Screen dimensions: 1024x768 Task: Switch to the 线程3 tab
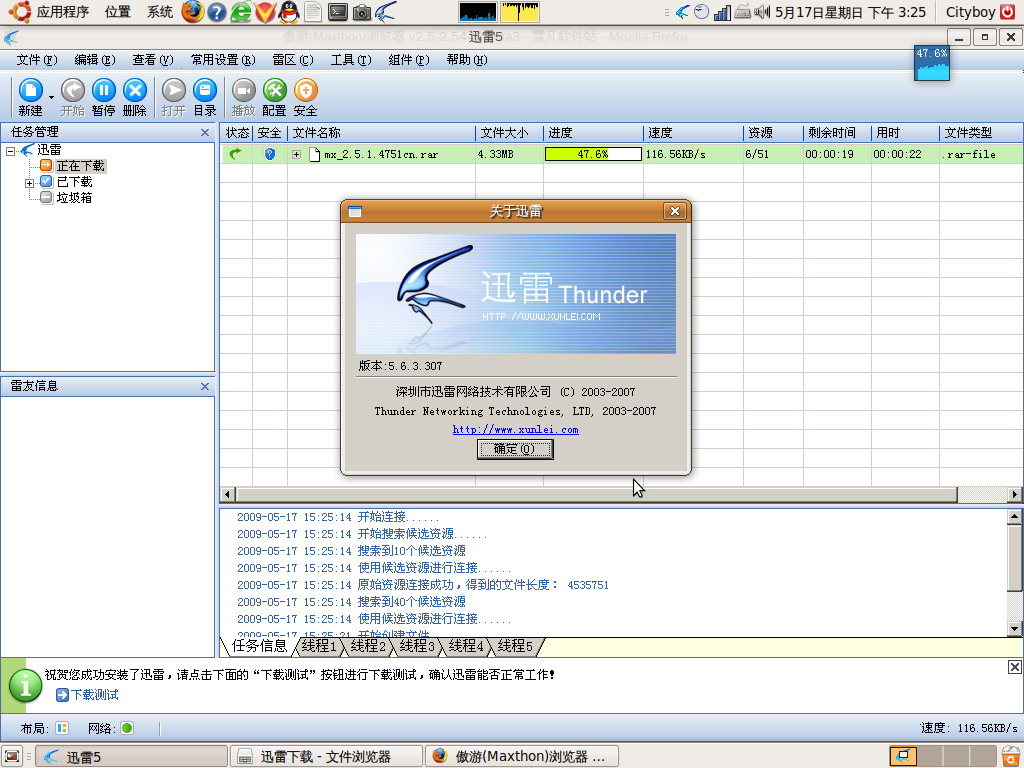click(417, 647)
